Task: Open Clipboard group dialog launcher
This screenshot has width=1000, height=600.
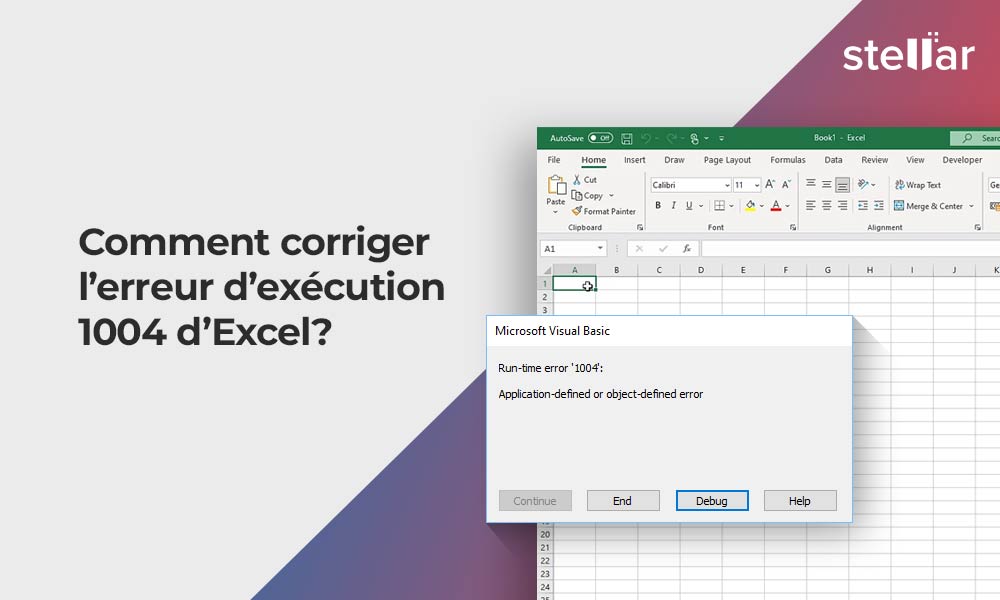Action: click(640, 228)
